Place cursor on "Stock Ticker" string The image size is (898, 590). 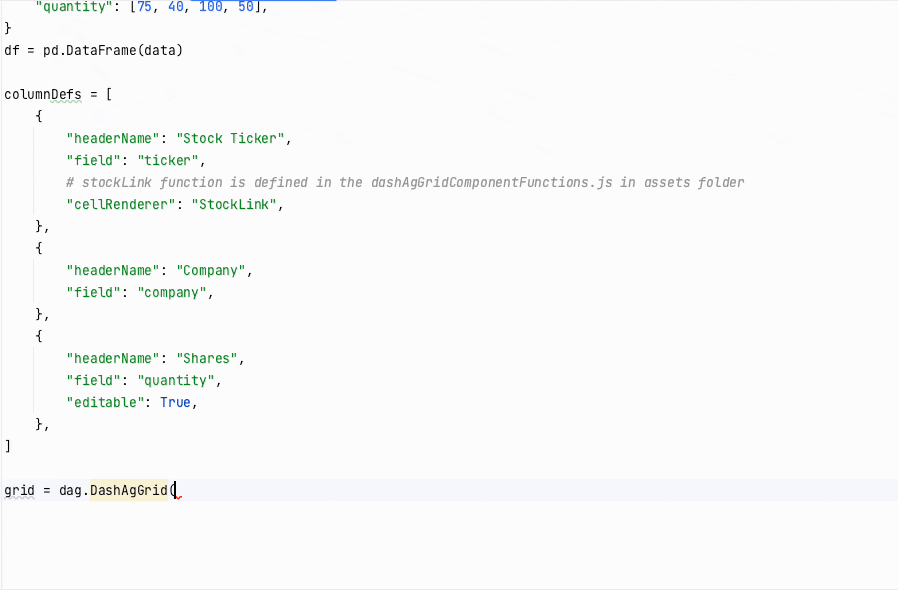tap(230, 139)
